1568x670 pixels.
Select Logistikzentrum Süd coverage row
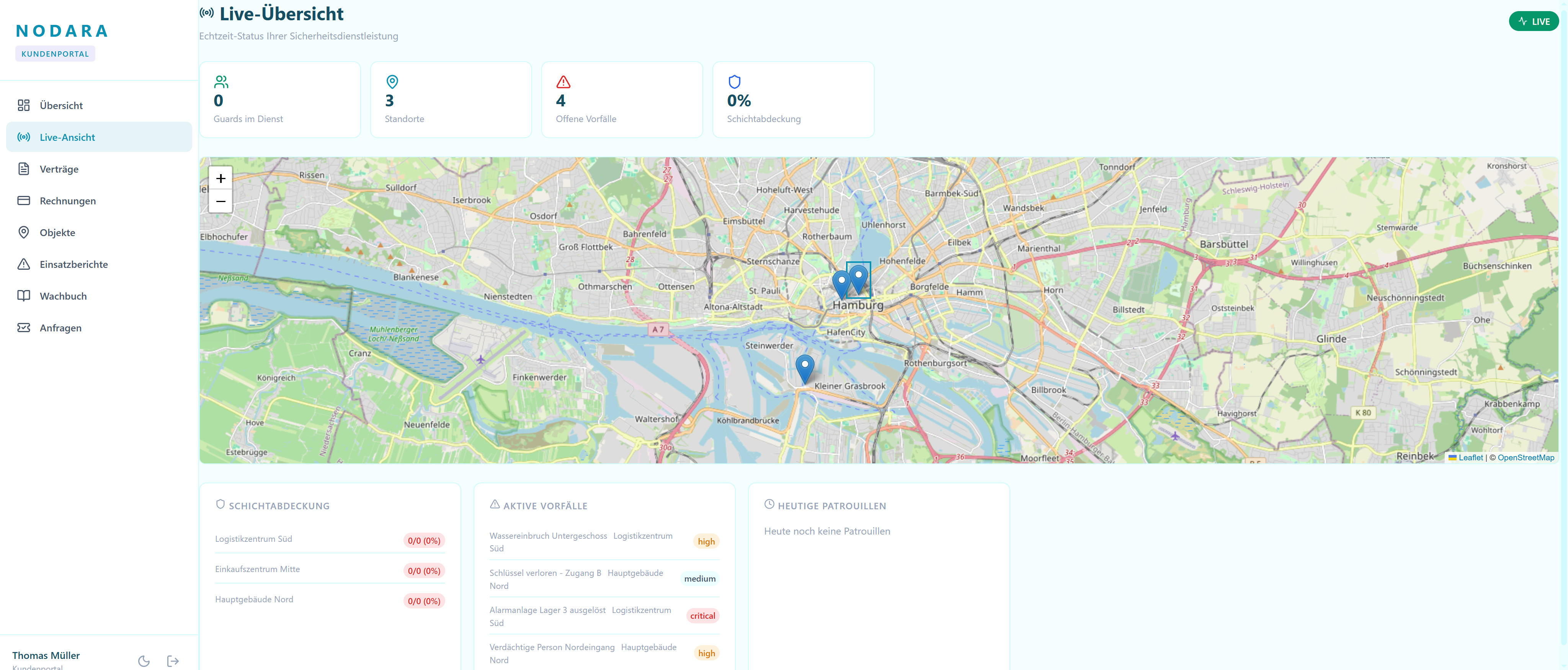pos(330,539)
